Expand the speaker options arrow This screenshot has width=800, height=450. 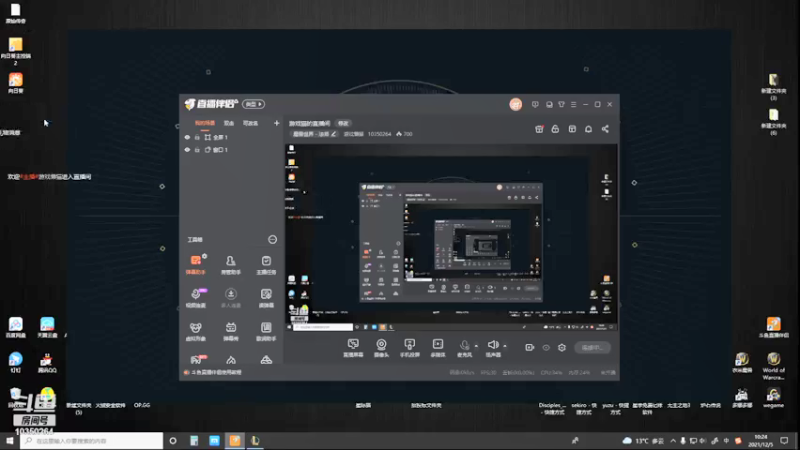(505, 346)
